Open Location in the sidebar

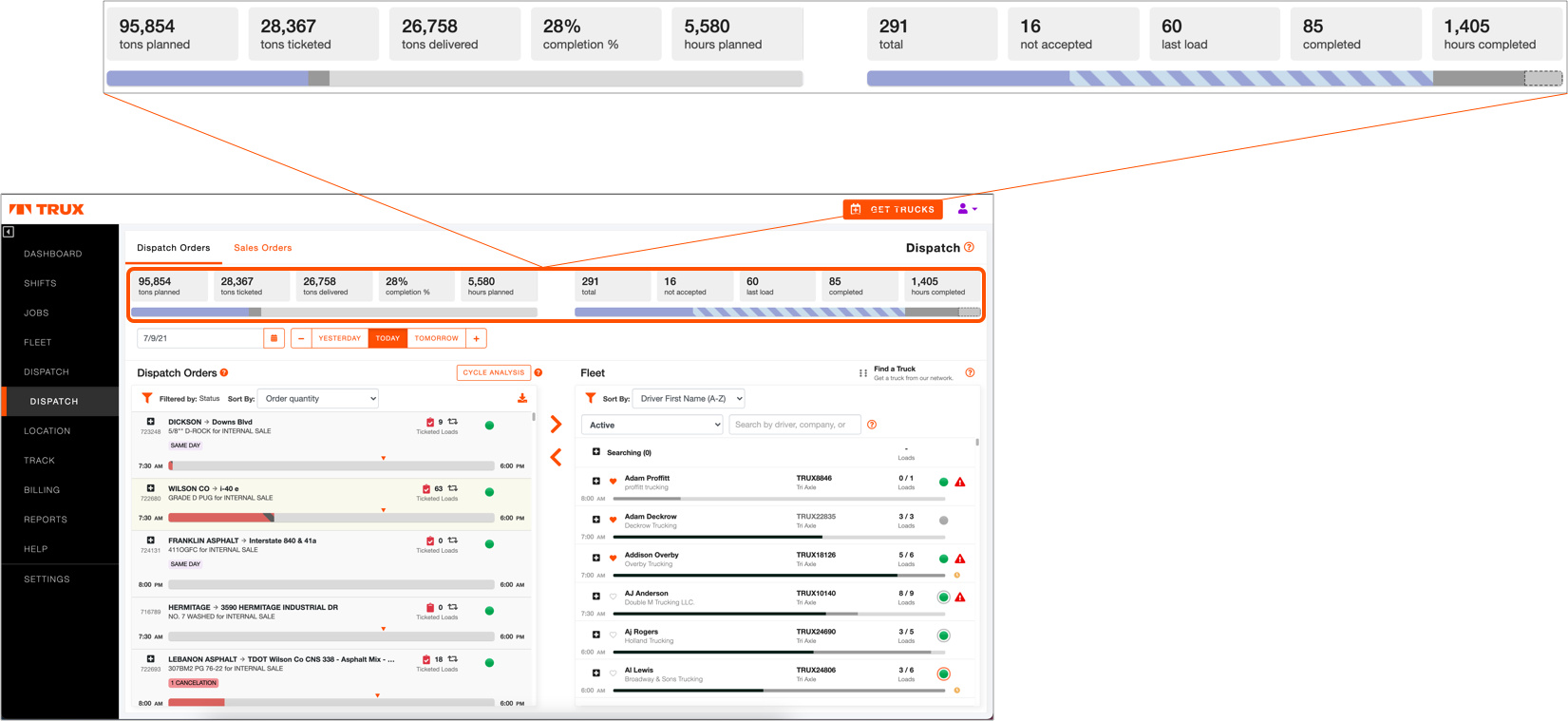47,431
